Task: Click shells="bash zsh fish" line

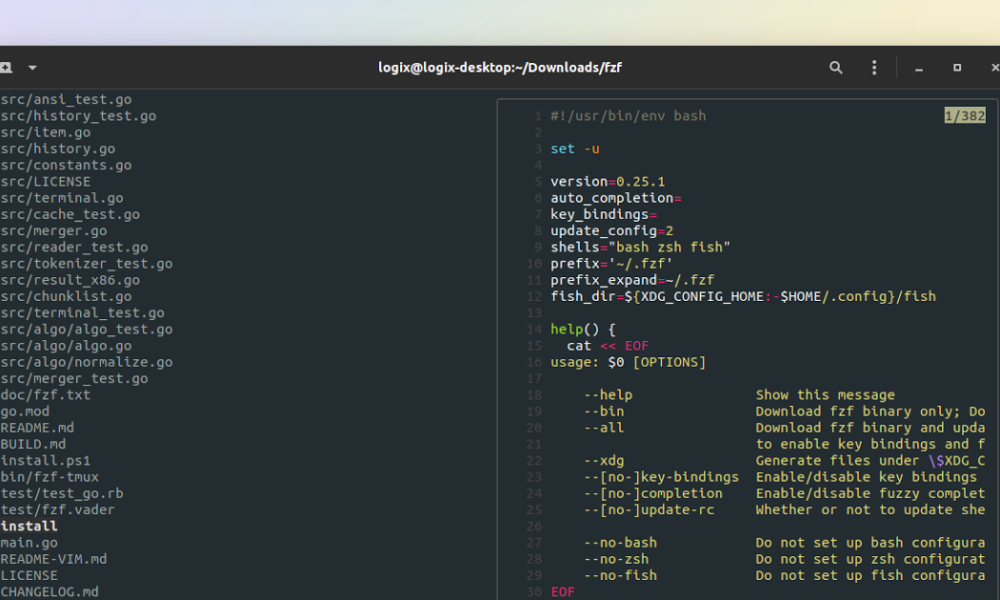Action: 640,247
